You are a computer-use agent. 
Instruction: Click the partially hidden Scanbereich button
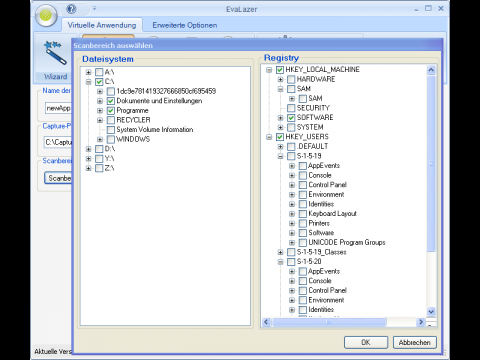(58, 178)
